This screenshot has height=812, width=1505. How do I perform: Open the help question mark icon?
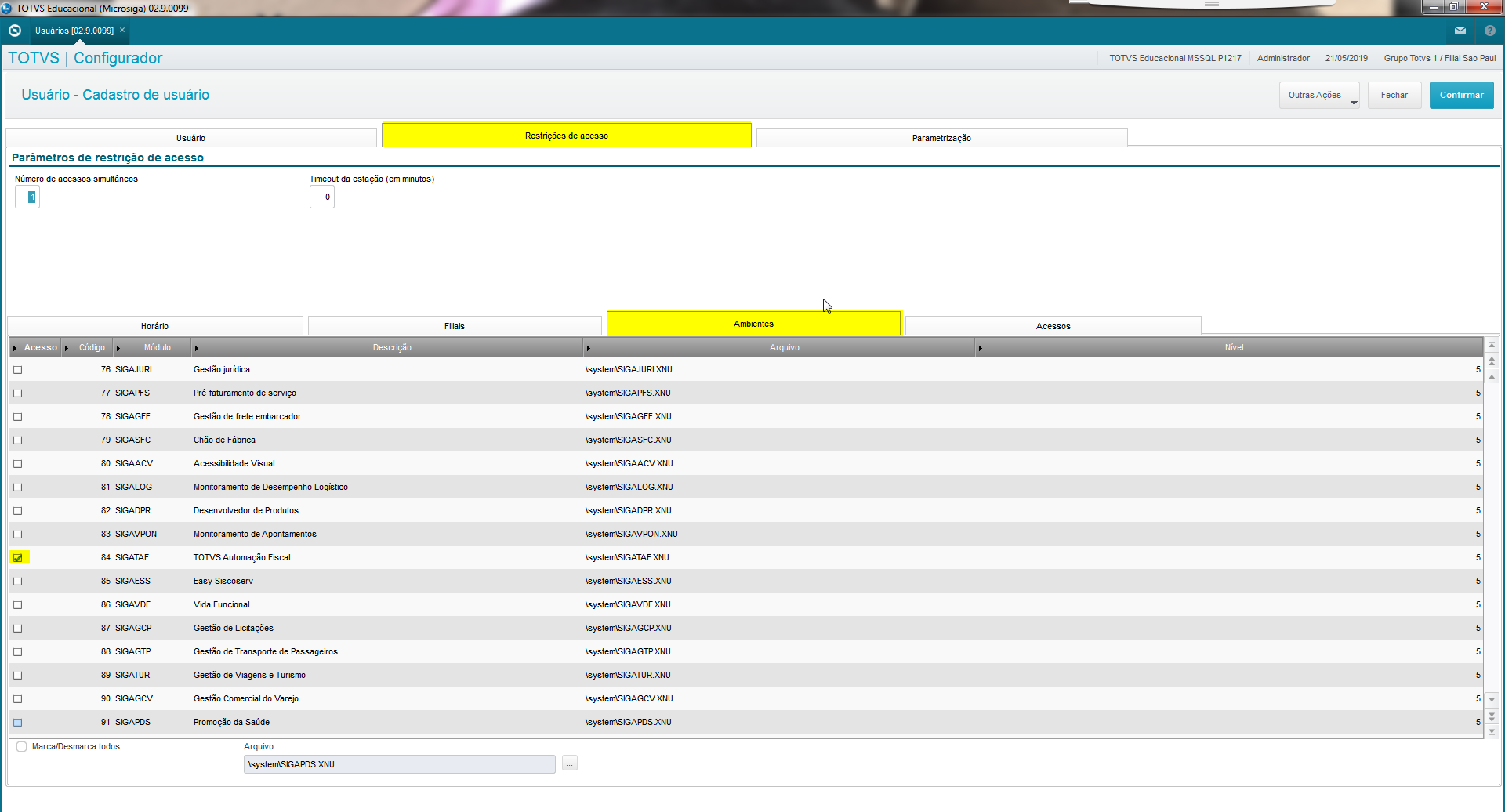(1490, 31)
